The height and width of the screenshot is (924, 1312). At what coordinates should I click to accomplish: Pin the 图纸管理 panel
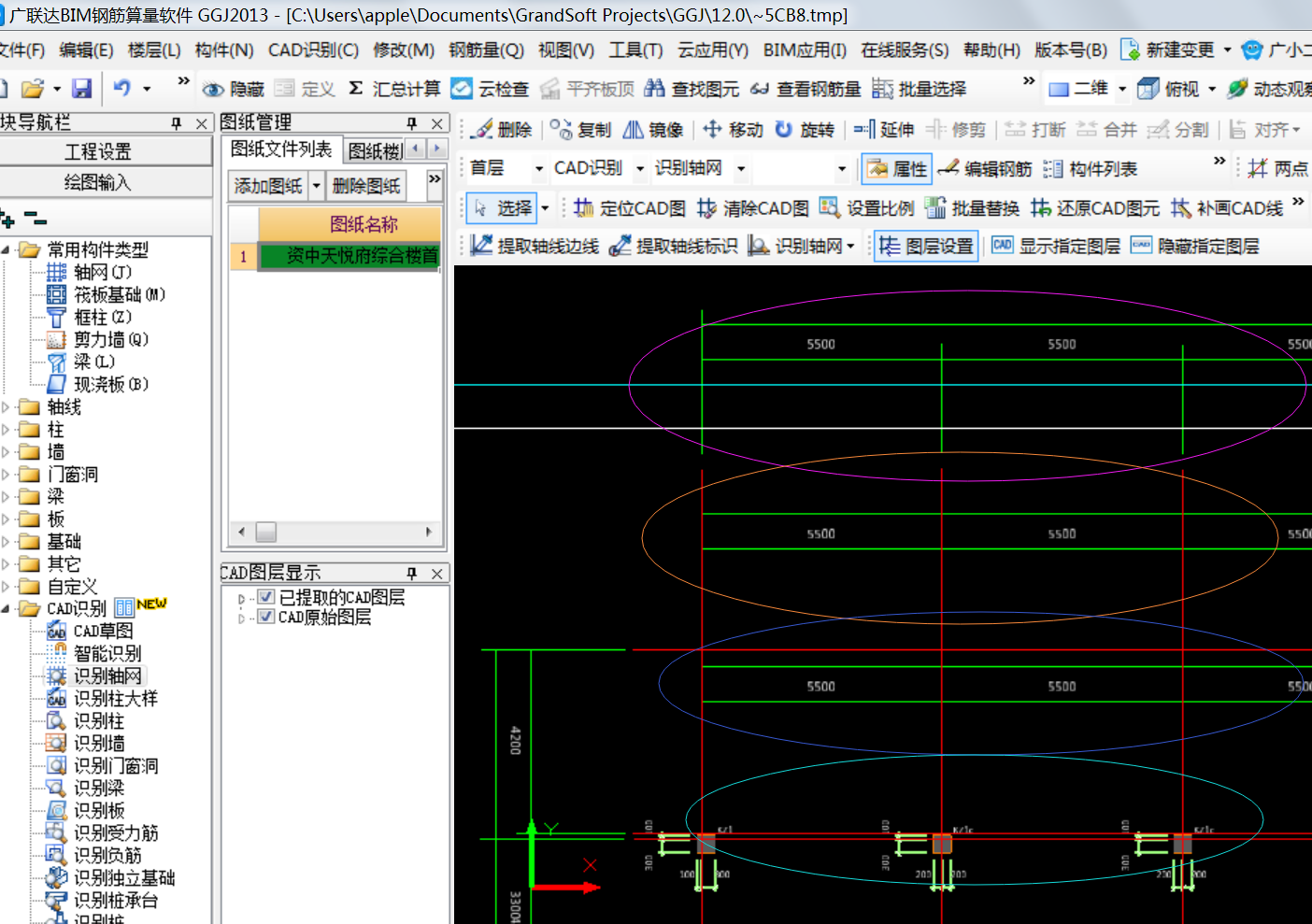point(412,123)
